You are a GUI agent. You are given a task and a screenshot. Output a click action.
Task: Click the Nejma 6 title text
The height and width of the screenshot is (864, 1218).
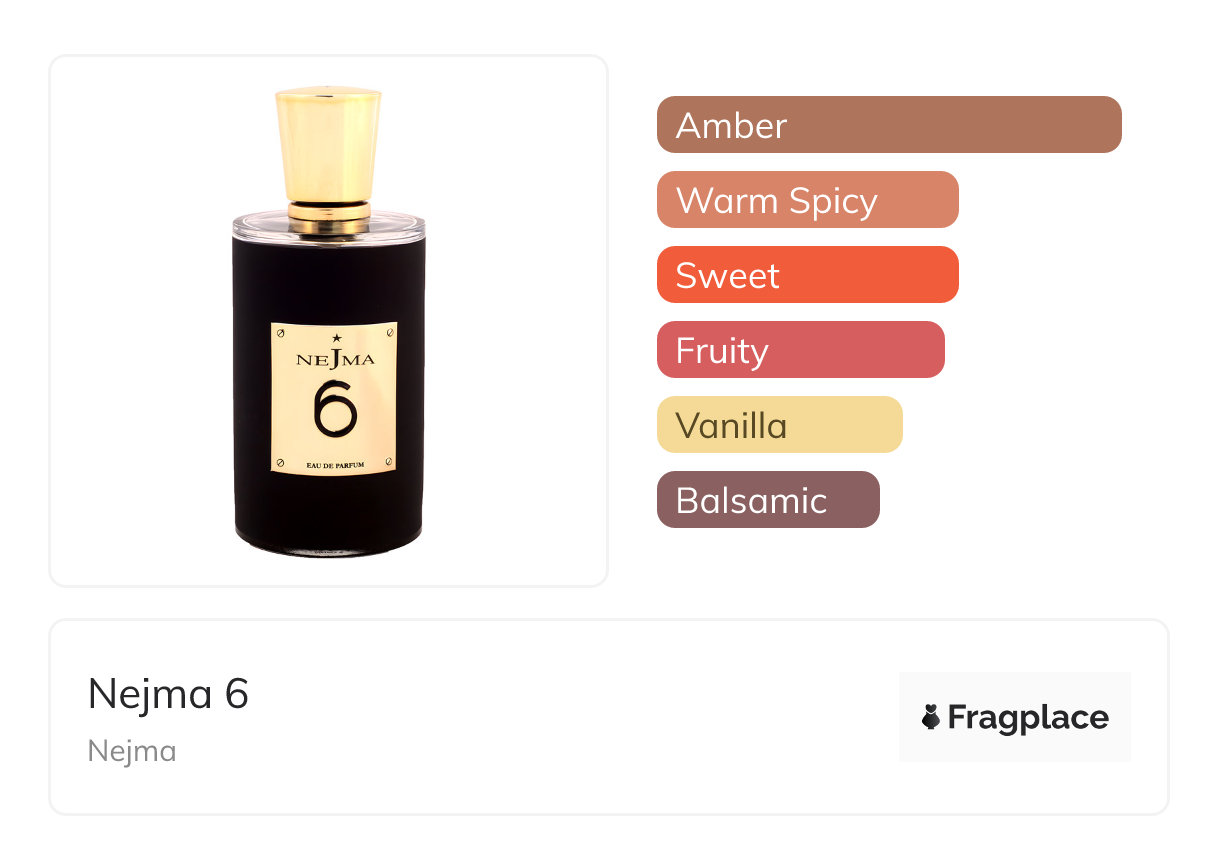[168, 693]
